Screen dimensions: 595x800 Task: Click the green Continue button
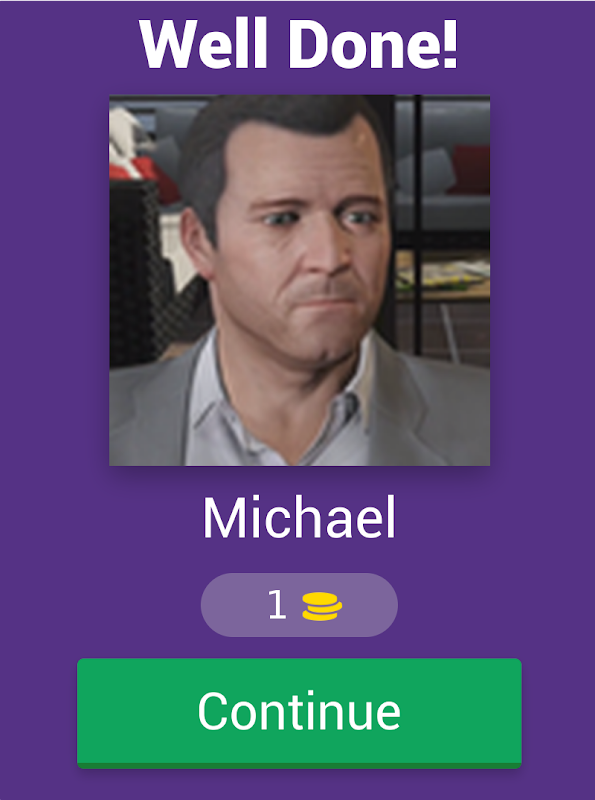pos(299,713)
